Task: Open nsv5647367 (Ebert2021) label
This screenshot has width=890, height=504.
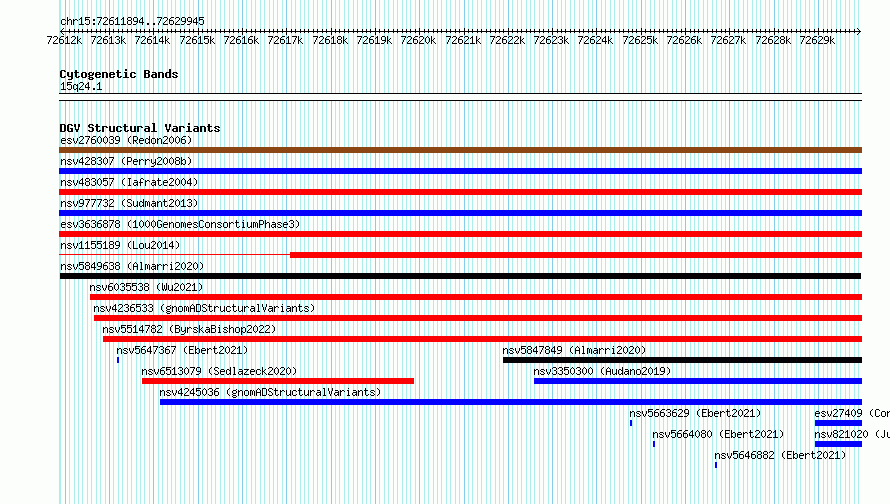Action: (182, 350)
